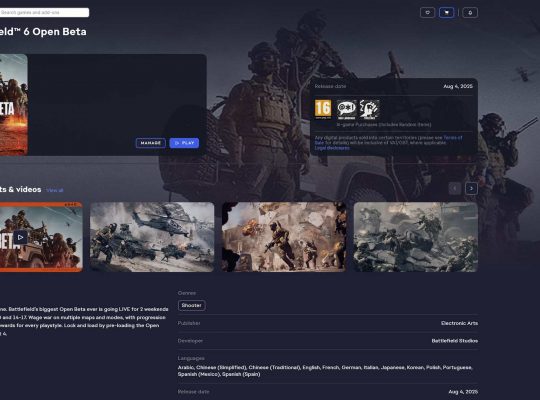Click the PEGI 16 age rating badge

coord(323,109)
